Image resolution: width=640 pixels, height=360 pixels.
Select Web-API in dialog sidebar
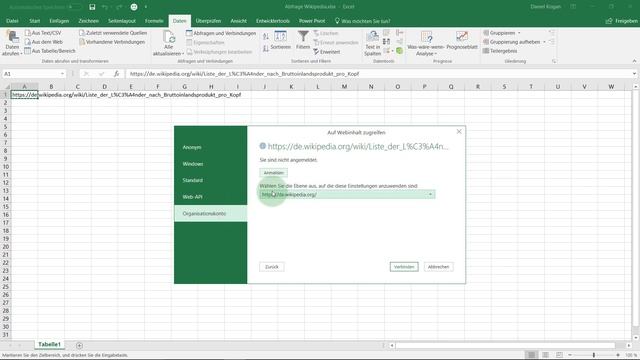point(211,197)
